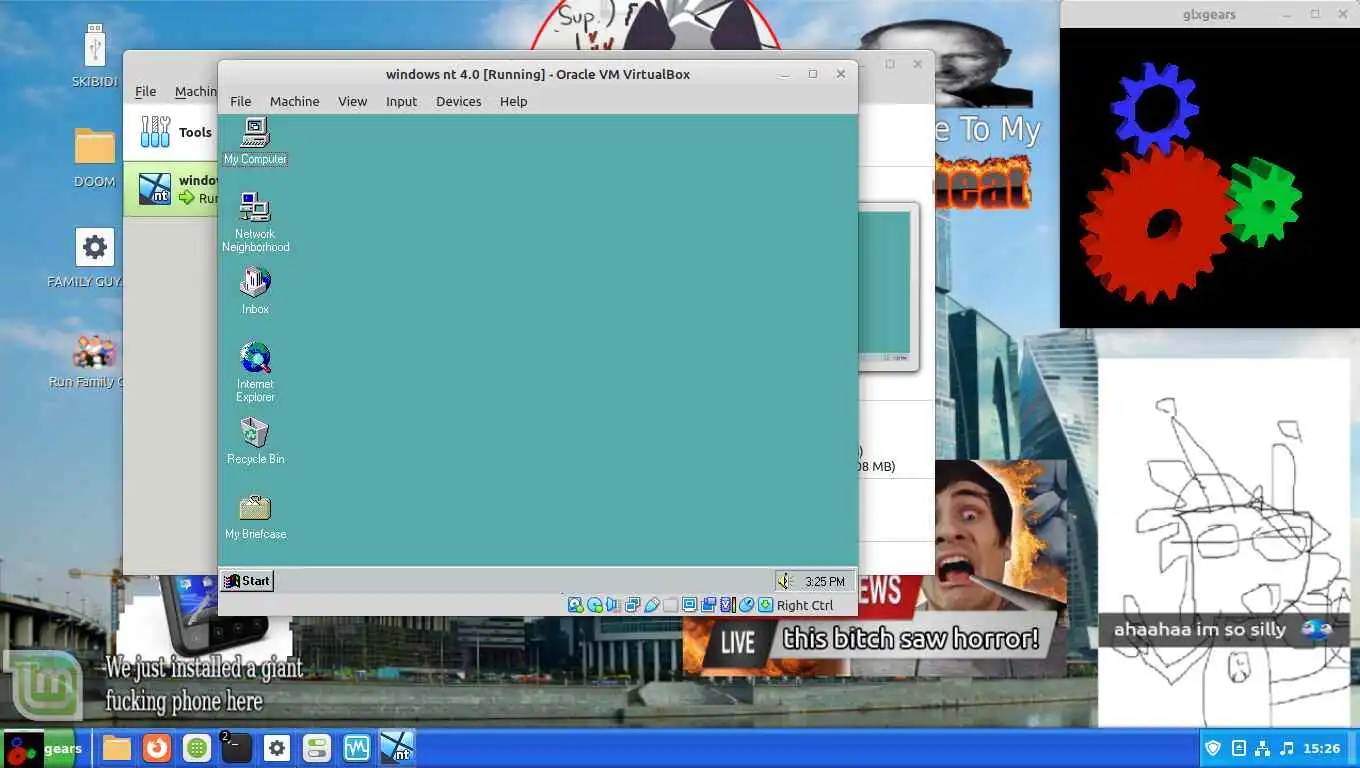Viewport: 1360px width, 768px height.
Task: Click VM window title bar text
Action: tap(538, 74)
